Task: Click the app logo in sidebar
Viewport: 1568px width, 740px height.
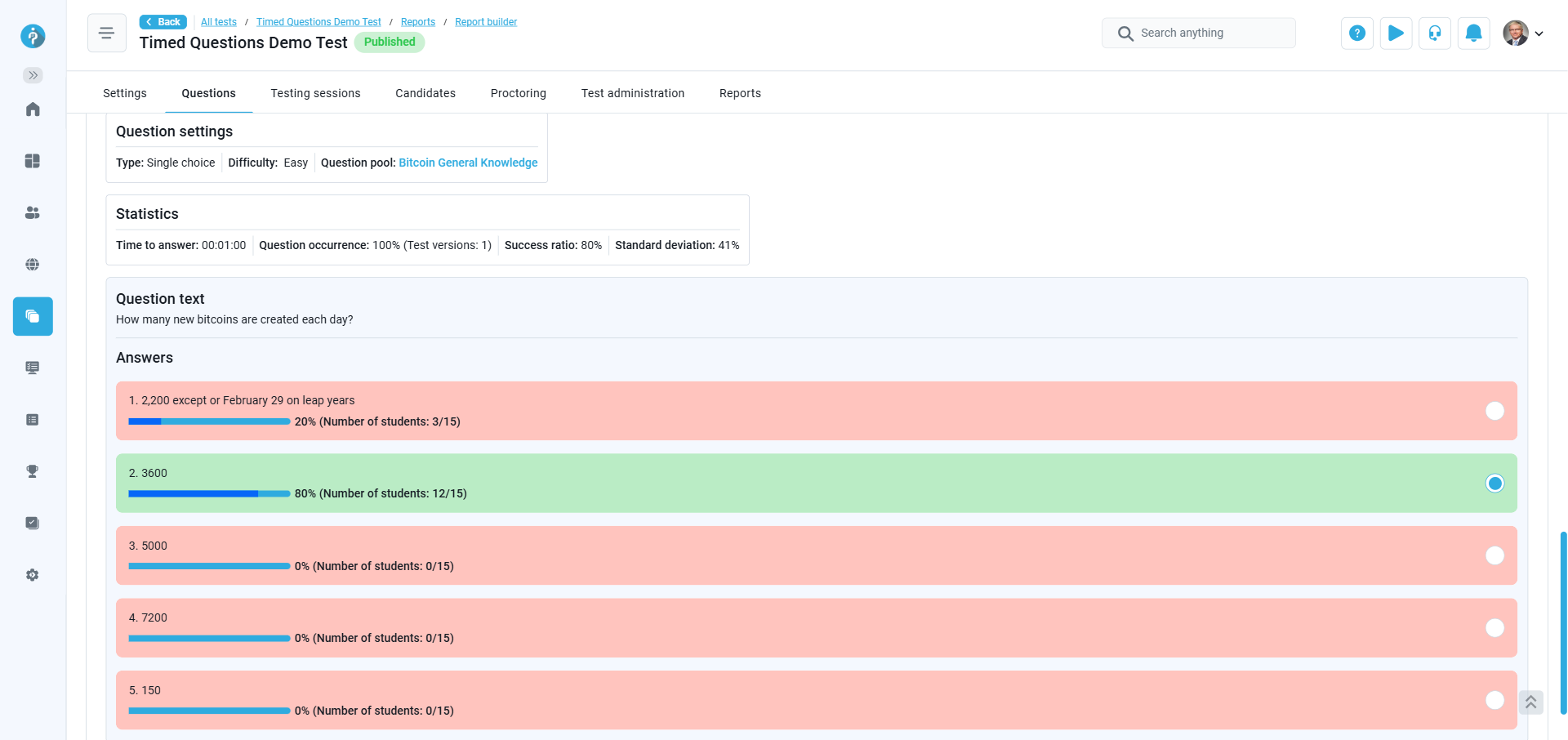Action: coord(33,36)
